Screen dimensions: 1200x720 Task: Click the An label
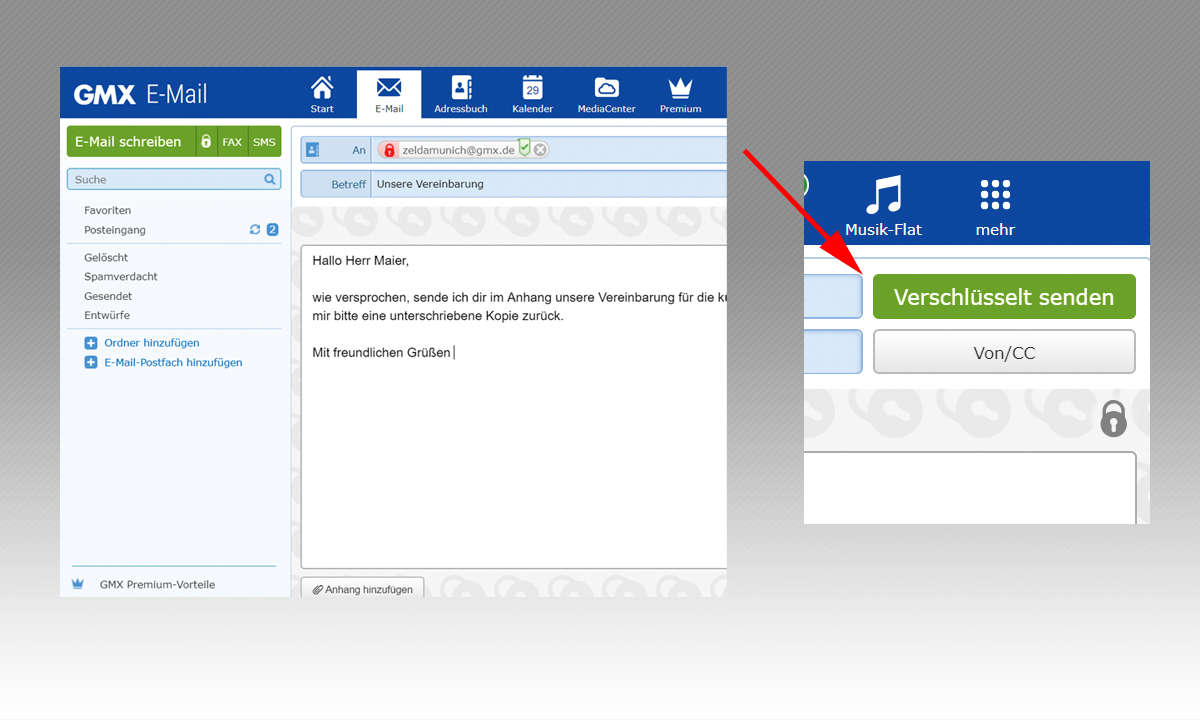click(x=359, y=150)
